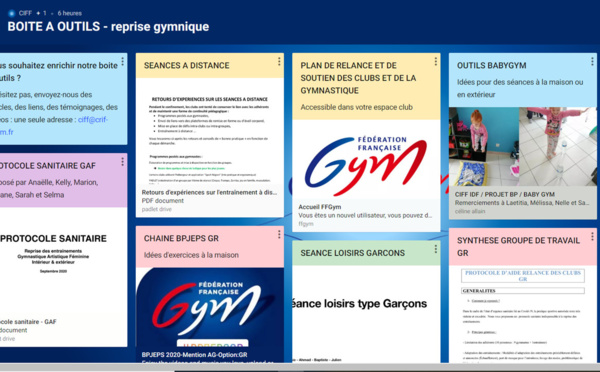The width and height of the screenshot is (600, 372).
Task: Click 'Accessible dans votre espace club' text
Action: point(356,107)
